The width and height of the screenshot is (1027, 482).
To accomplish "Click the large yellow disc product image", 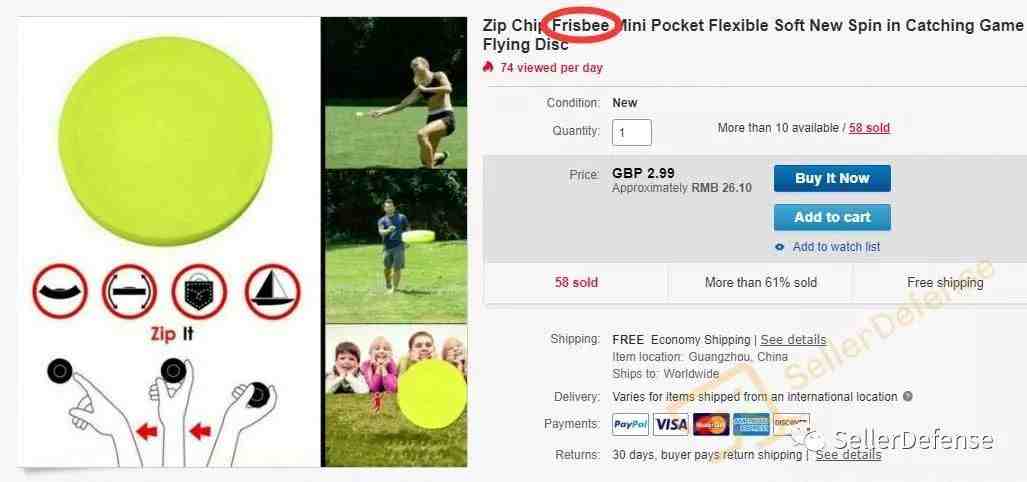I will 166,141.
